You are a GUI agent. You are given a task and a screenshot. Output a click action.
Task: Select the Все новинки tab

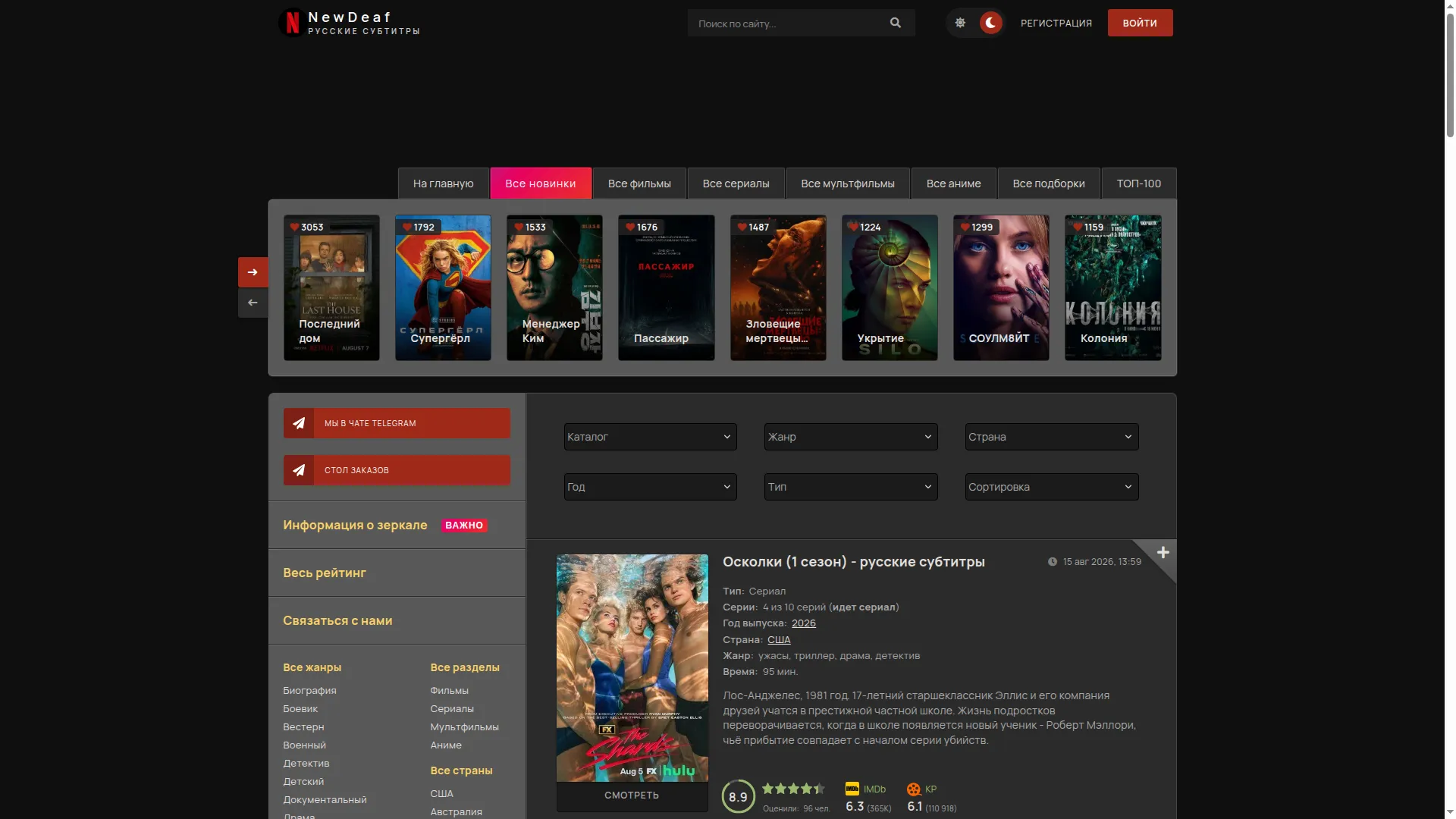point(541,184)
